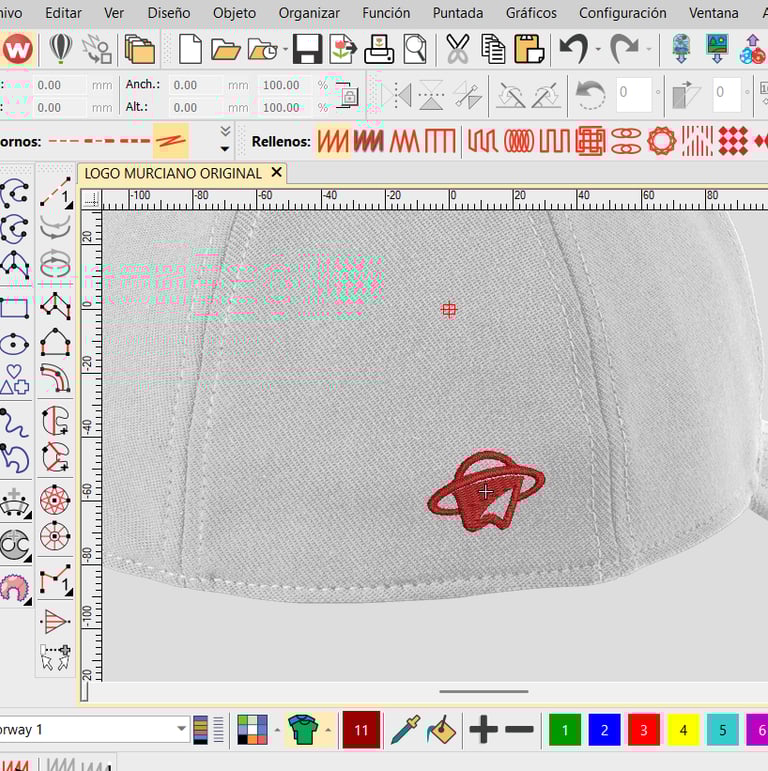Select the embroidered planet logo on the cap

[x=486, y=491]
